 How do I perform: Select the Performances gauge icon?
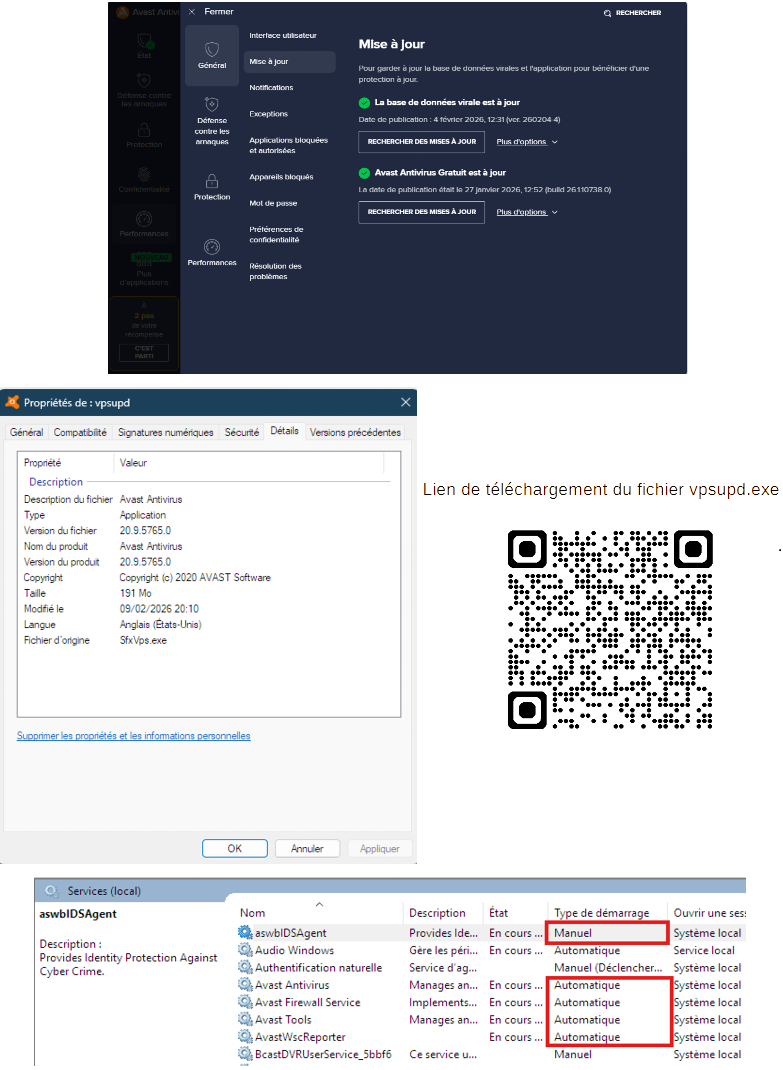(212, 246)
